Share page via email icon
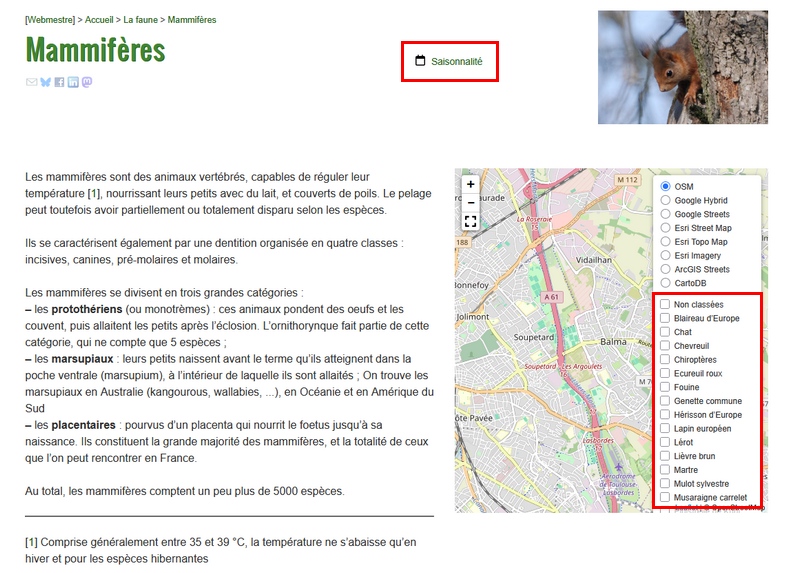Image resolution: width=800 pixels, height=573 pixels. [31, 82]
